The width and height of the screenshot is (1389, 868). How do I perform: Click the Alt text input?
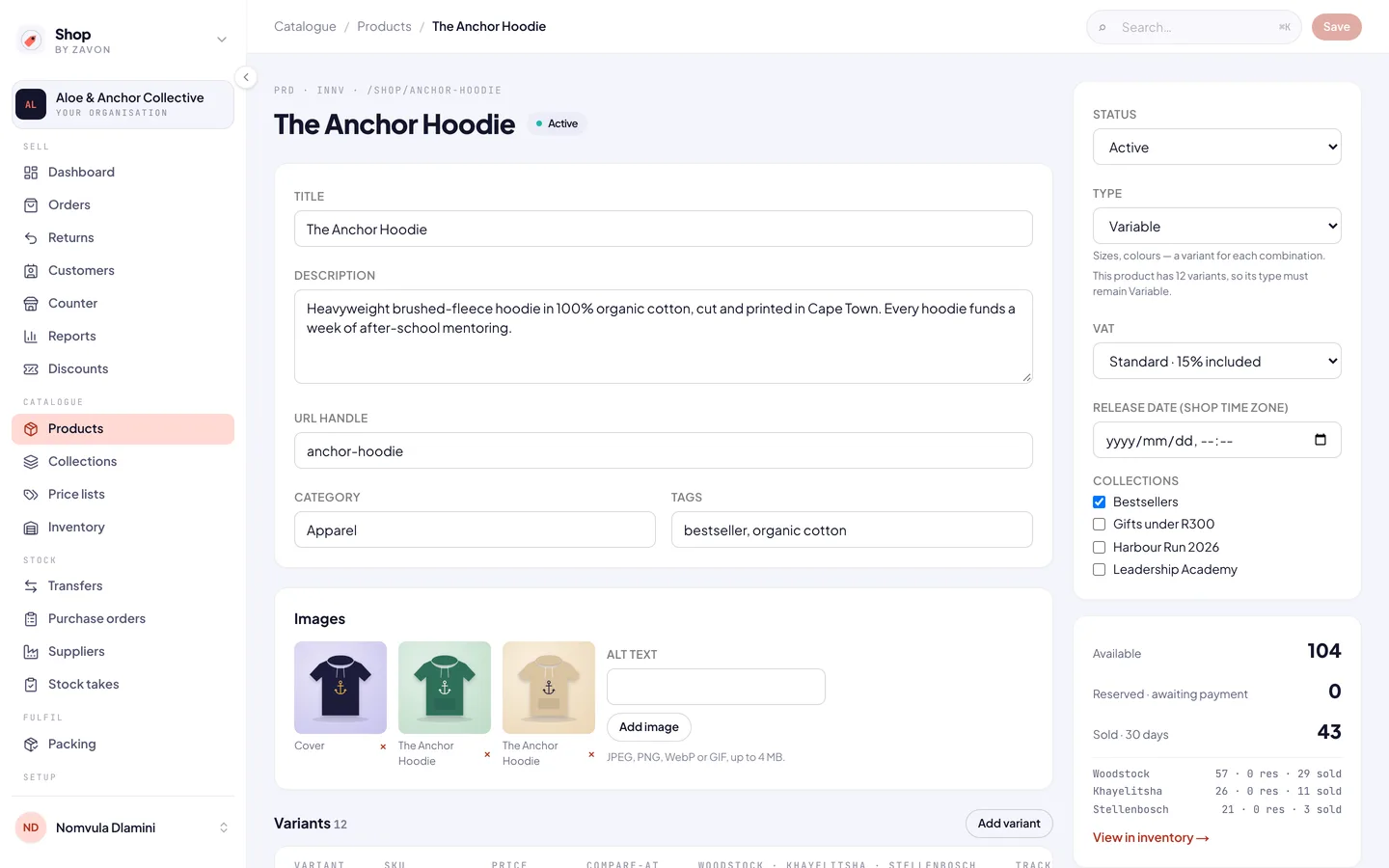(x=716, y=687)
